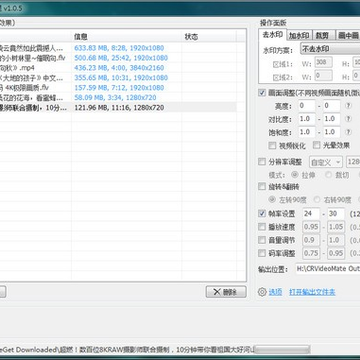Enable the 光晕效果 checkbox
The height and width of the screenshot is (360, 360).
pyautogui.click(x=317, y=145)
